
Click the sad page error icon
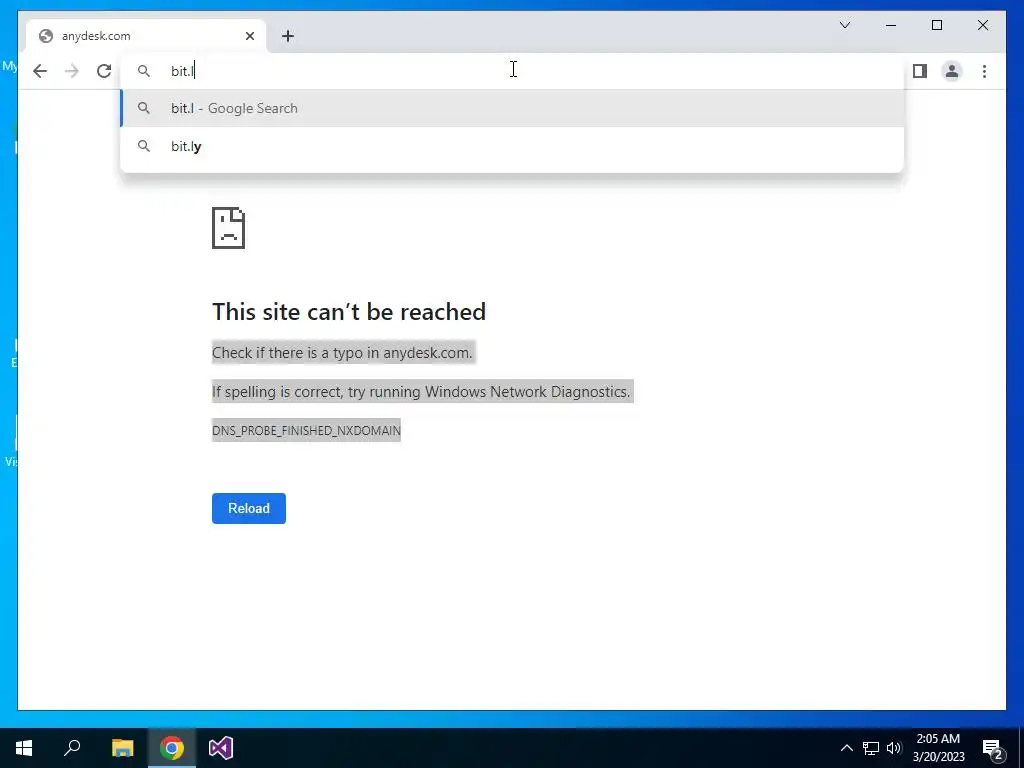tap(229, 228)
